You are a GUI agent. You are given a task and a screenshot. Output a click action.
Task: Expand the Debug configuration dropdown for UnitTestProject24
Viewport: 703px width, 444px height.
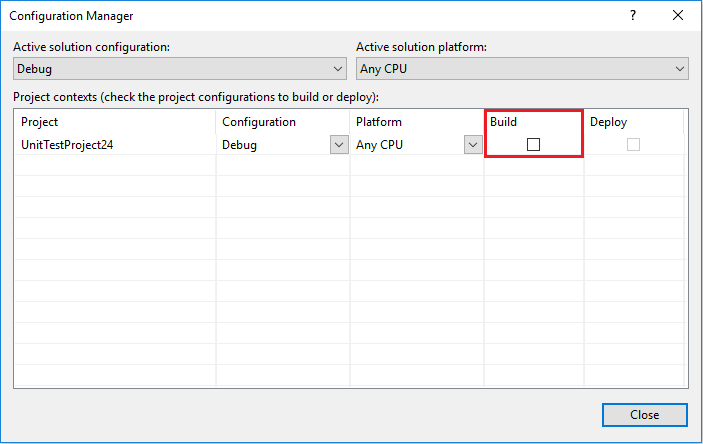338,145
